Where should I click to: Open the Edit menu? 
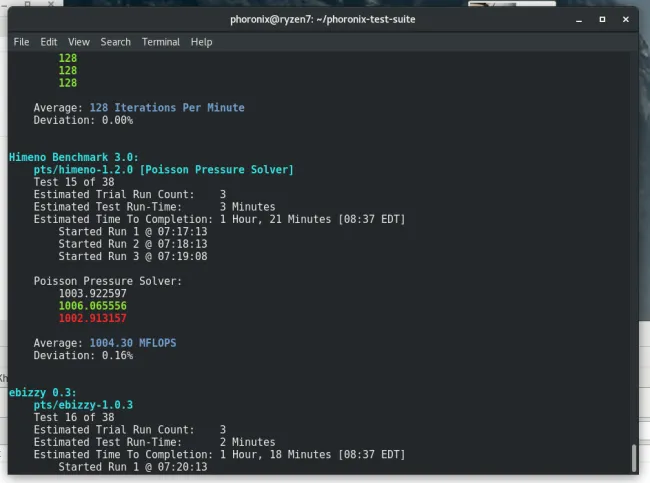click(49, 42)
